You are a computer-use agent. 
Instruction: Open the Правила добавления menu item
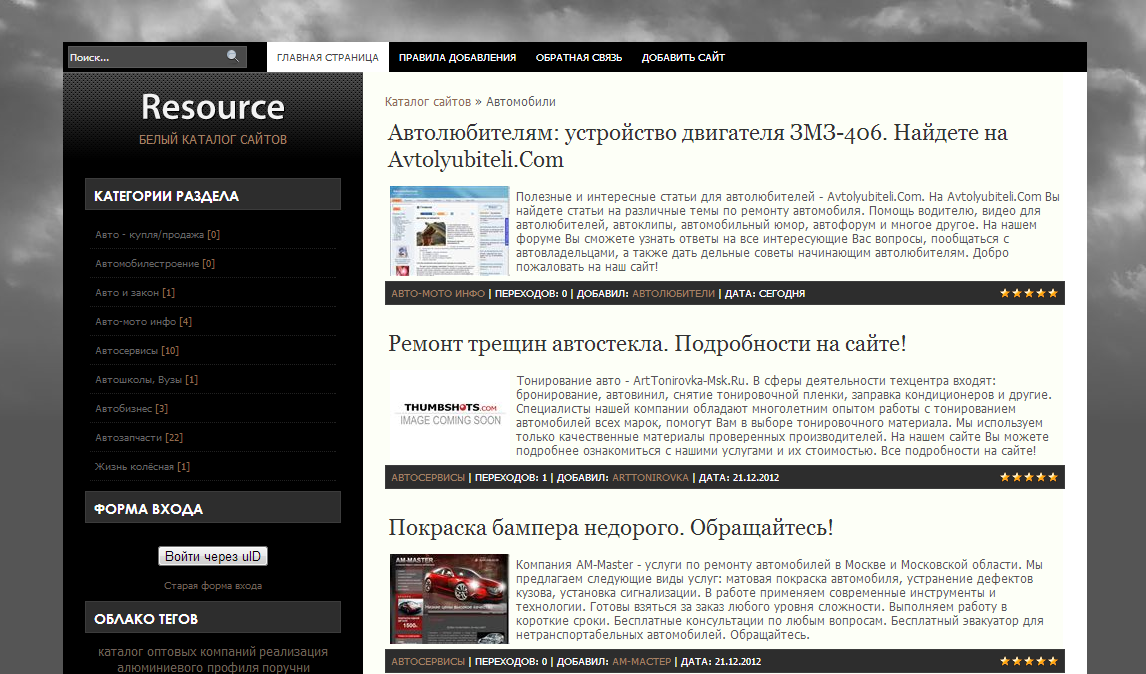pos(457,58)
